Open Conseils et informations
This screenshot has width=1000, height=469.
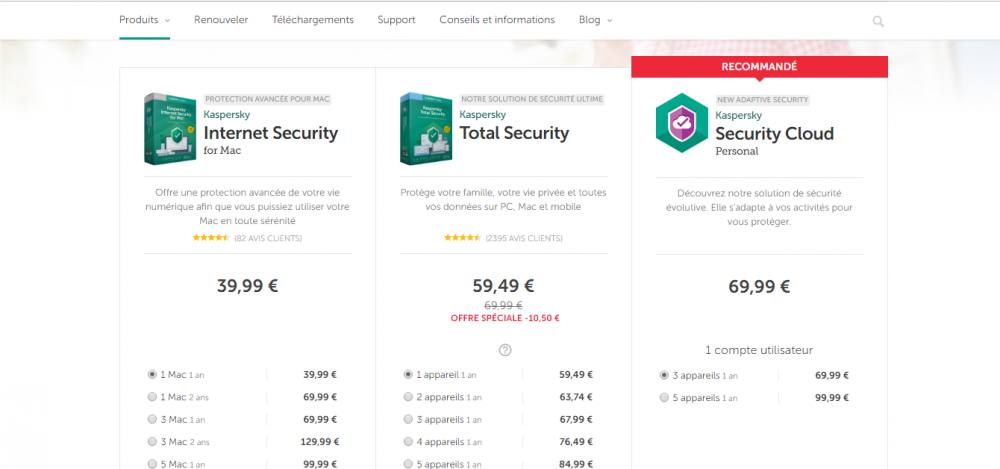point(497,20)
